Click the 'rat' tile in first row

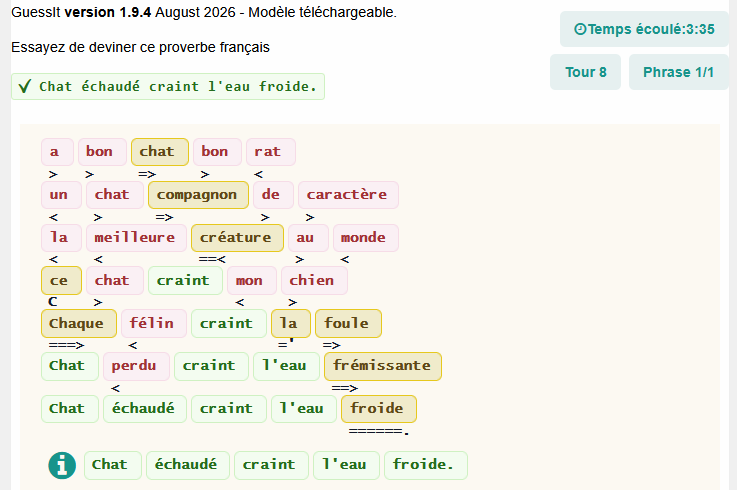click(x=271, y=152)
